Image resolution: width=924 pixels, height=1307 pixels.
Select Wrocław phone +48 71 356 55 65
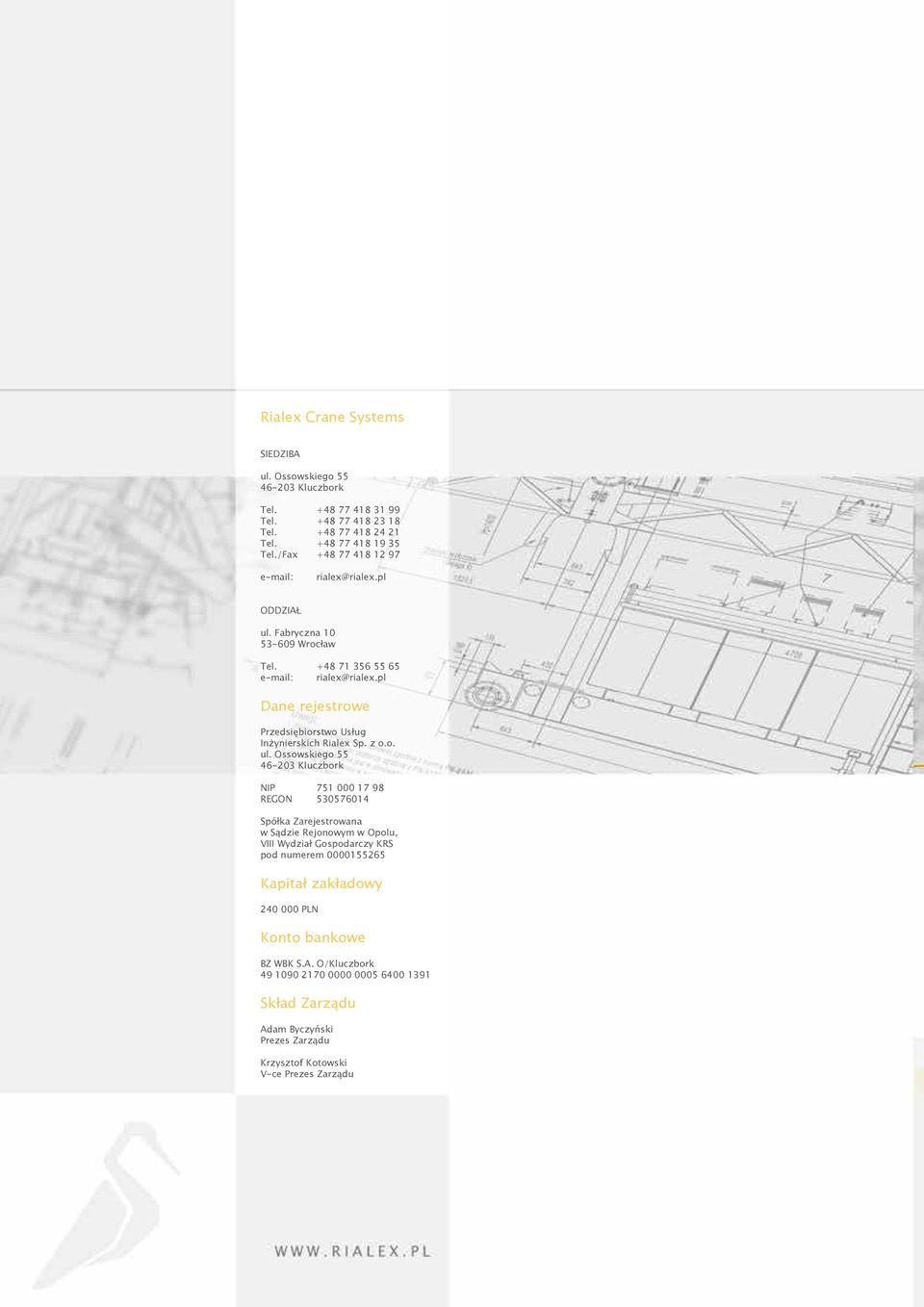point(358,666)
